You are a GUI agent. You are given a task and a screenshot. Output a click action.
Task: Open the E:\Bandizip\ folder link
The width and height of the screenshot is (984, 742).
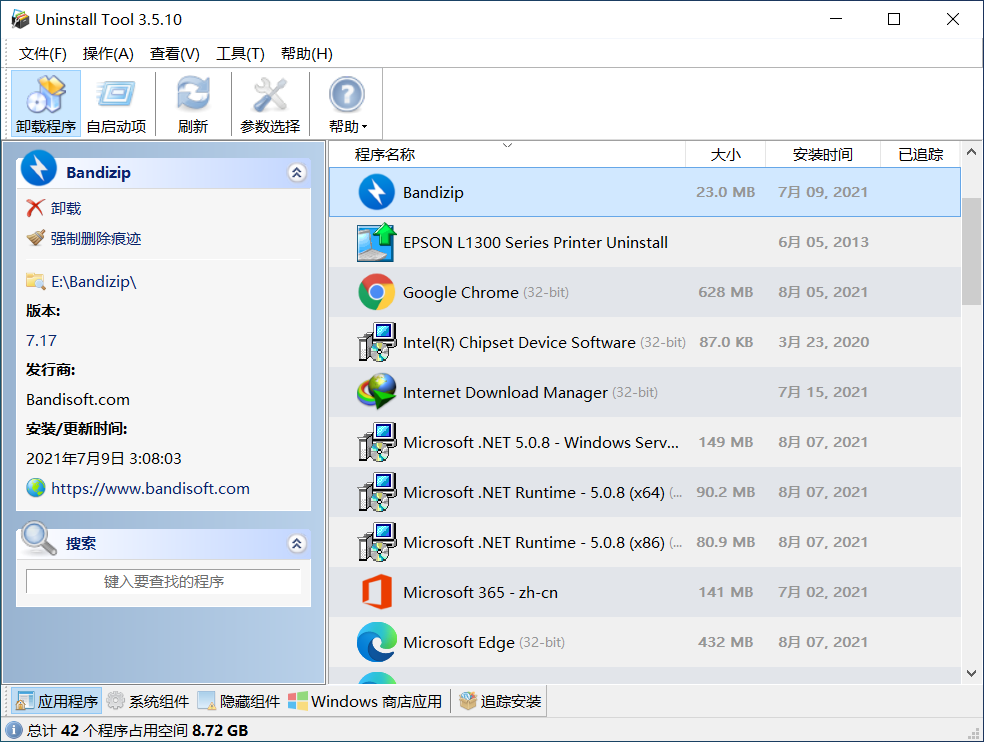tap(94, 281)
